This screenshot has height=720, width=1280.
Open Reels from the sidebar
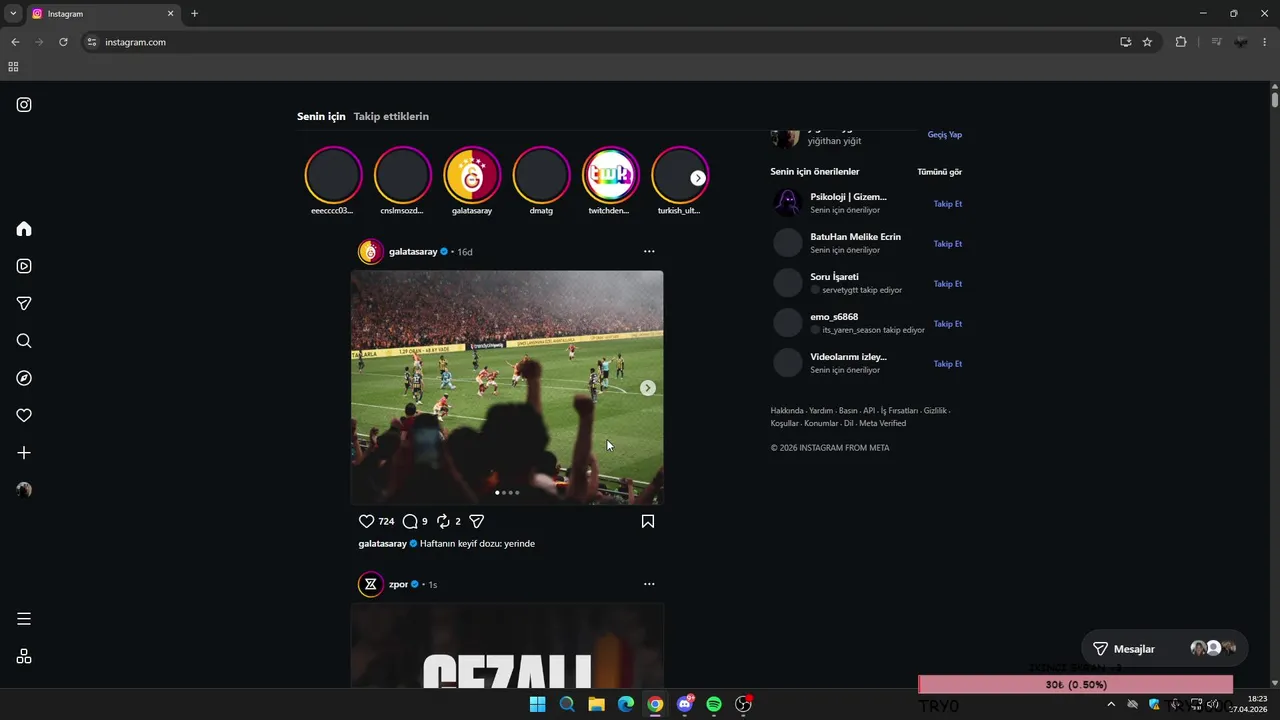pyautogui.click(x=24, y=266)
